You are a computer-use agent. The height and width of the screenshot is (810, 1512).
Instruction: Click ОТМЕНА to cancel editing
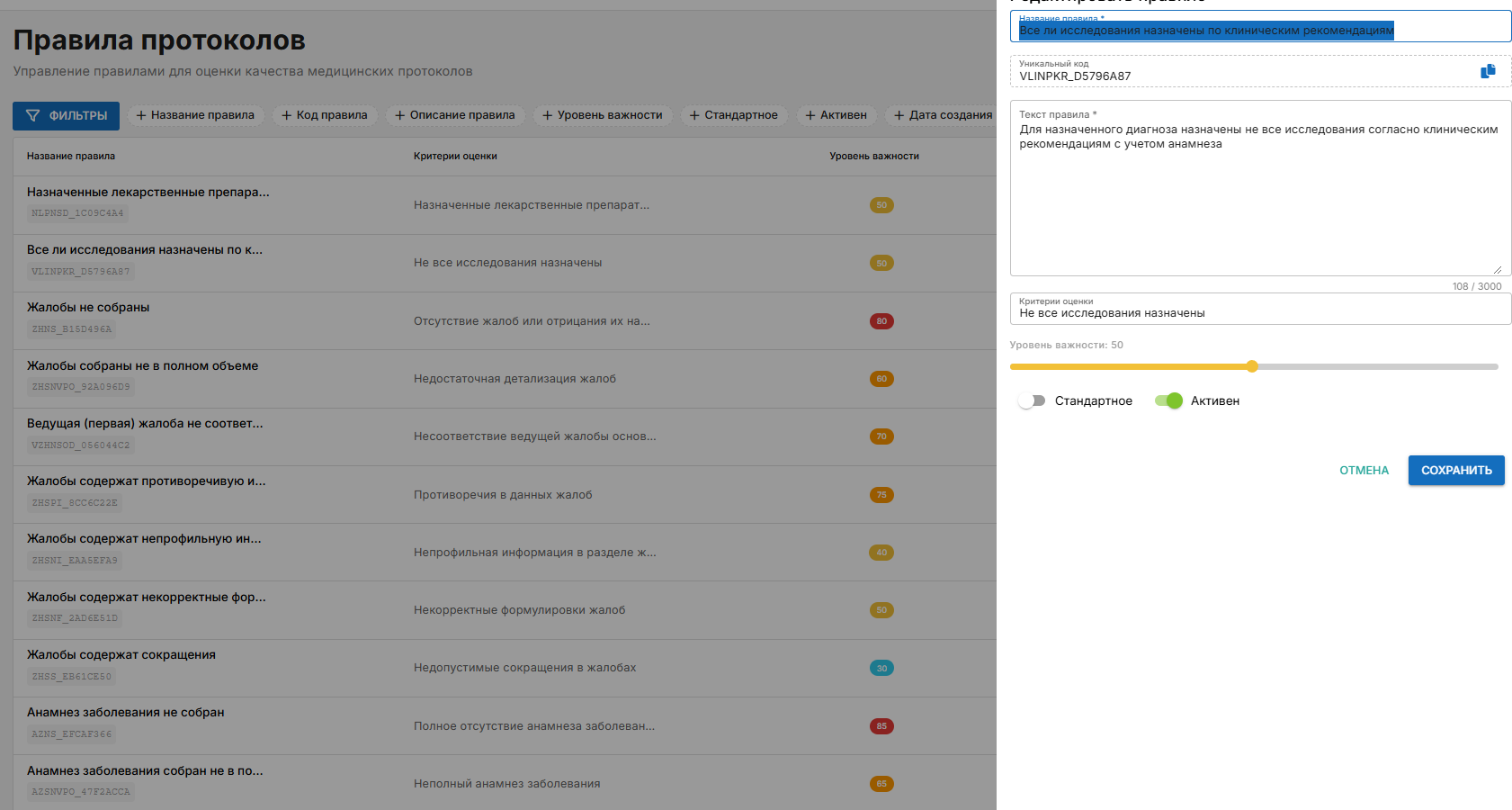1364,471
